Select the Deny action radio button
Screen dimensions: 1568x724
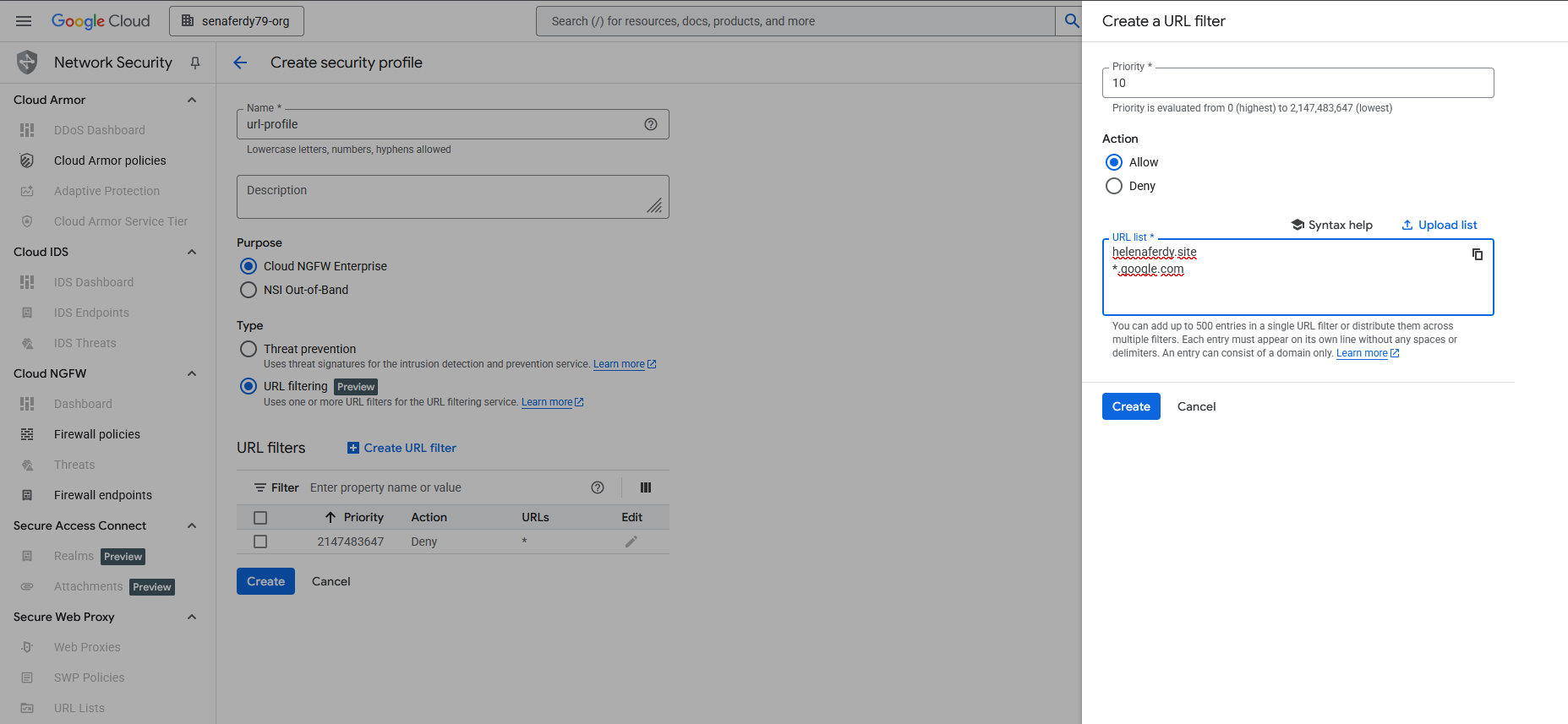(x=1114, y=186)
